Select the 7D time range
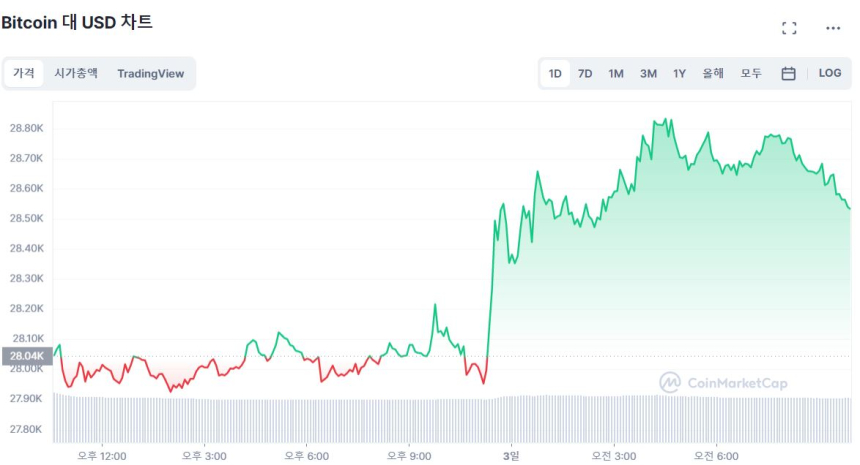The width and height of the screenshot is (860, 465). tap(585, 73)
